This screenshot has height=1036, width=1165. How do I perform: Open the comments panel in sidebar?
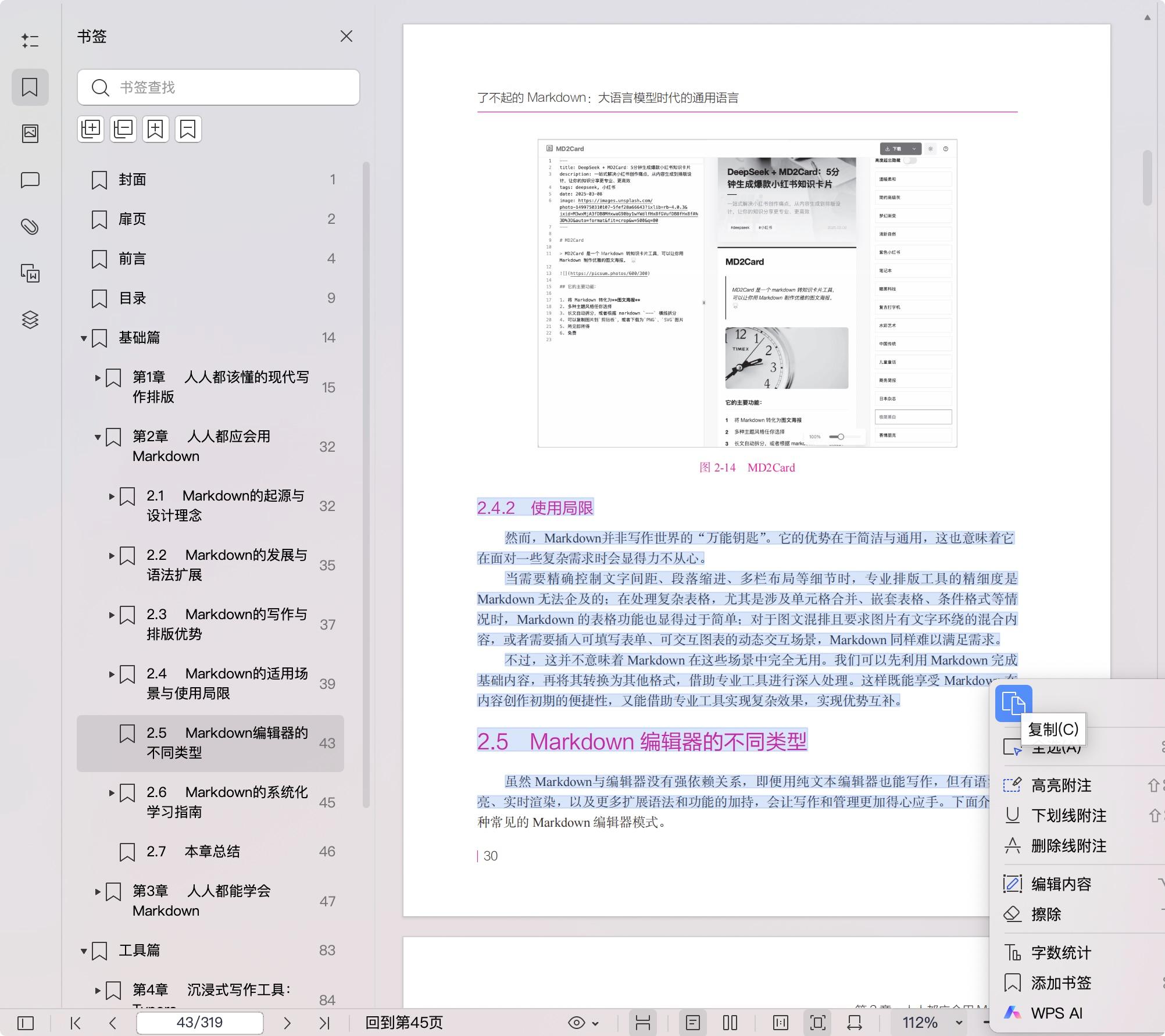click(30, 180)
